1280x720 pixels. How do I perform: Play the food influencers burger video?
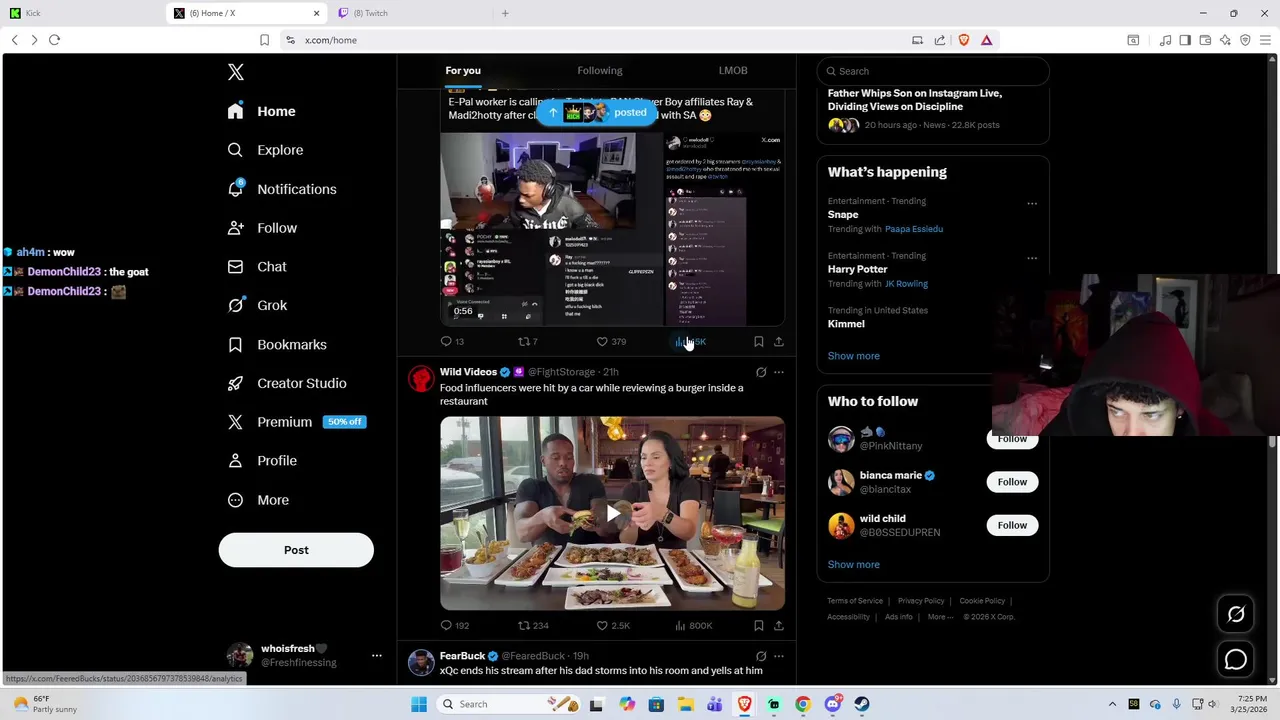pos(613,514)
